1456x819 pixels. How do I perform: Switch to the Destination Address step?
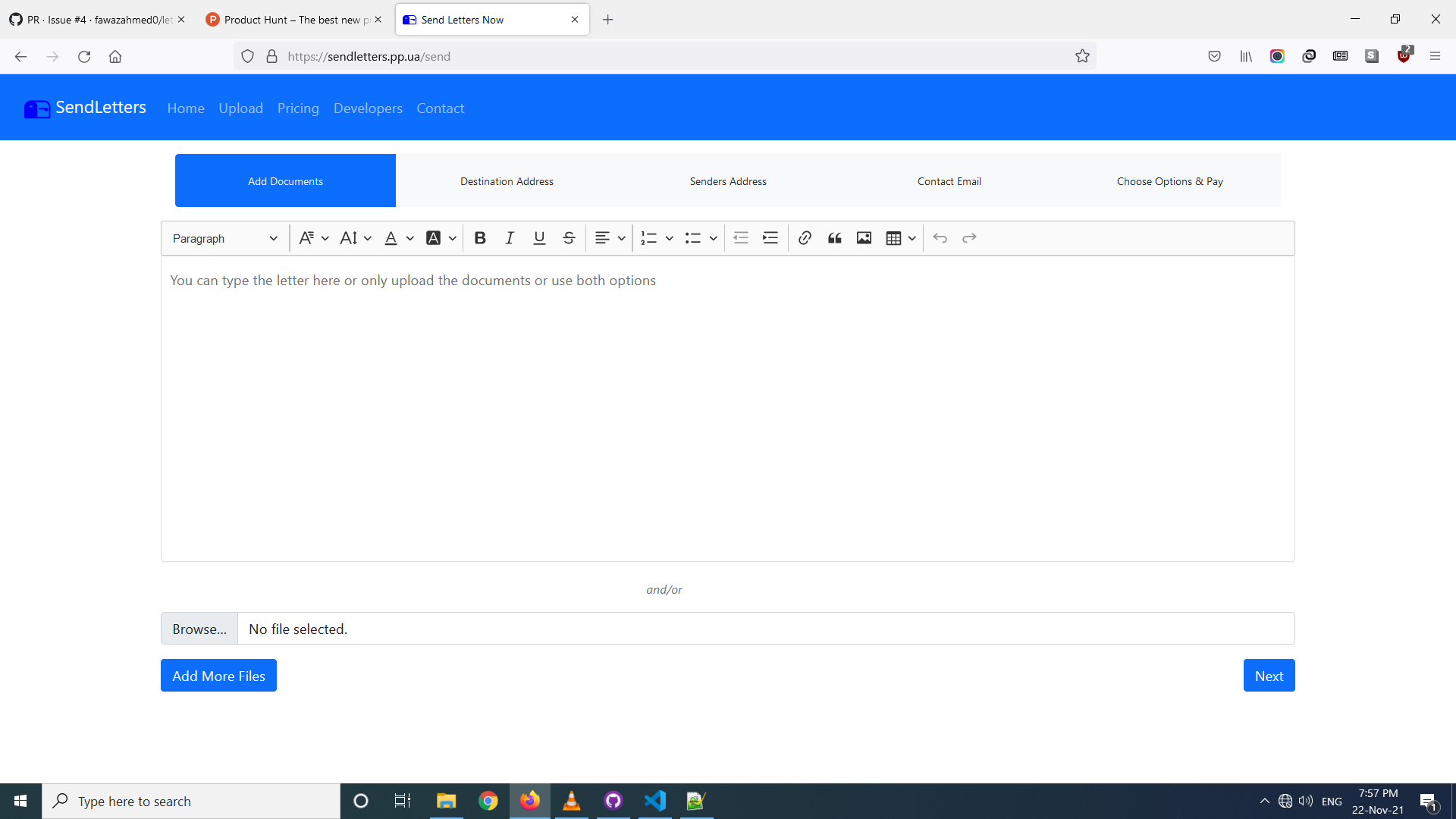tap(507, 181)
